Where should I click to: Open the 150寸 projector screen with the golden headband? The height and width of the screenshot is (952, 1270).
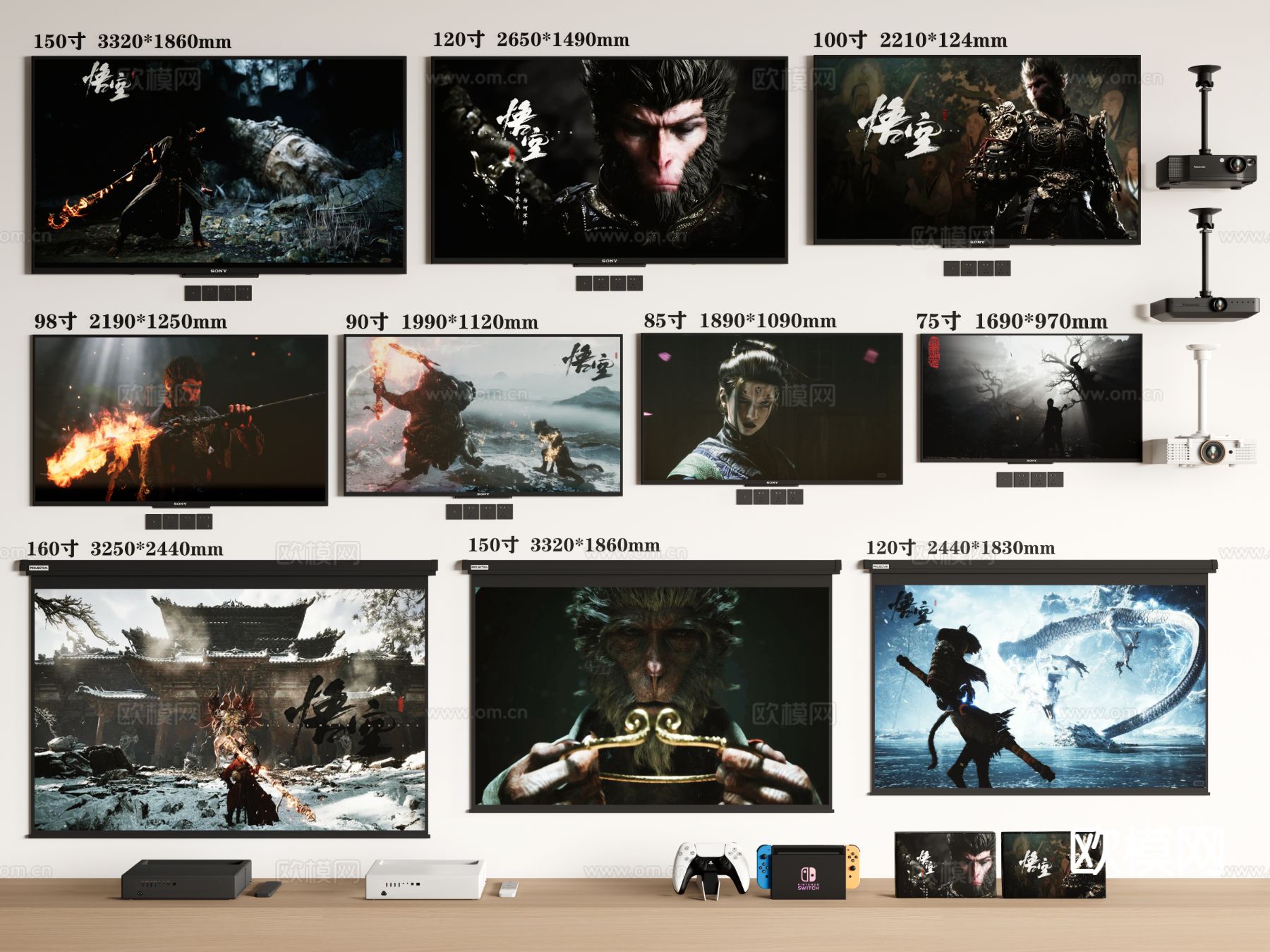pos(652,687)
